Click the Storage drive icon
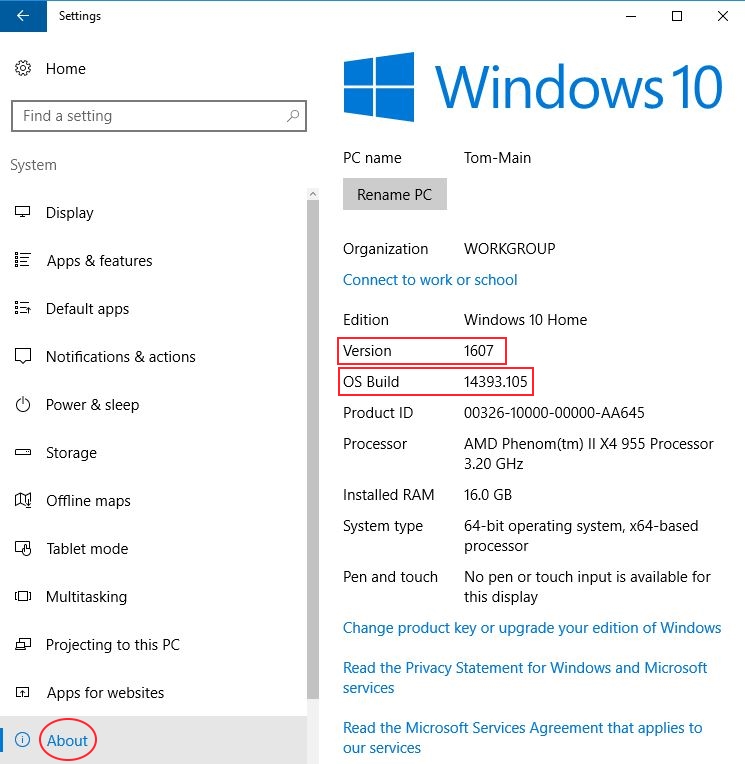Viewport: 745px width, 764px height. tap(23, 452)
